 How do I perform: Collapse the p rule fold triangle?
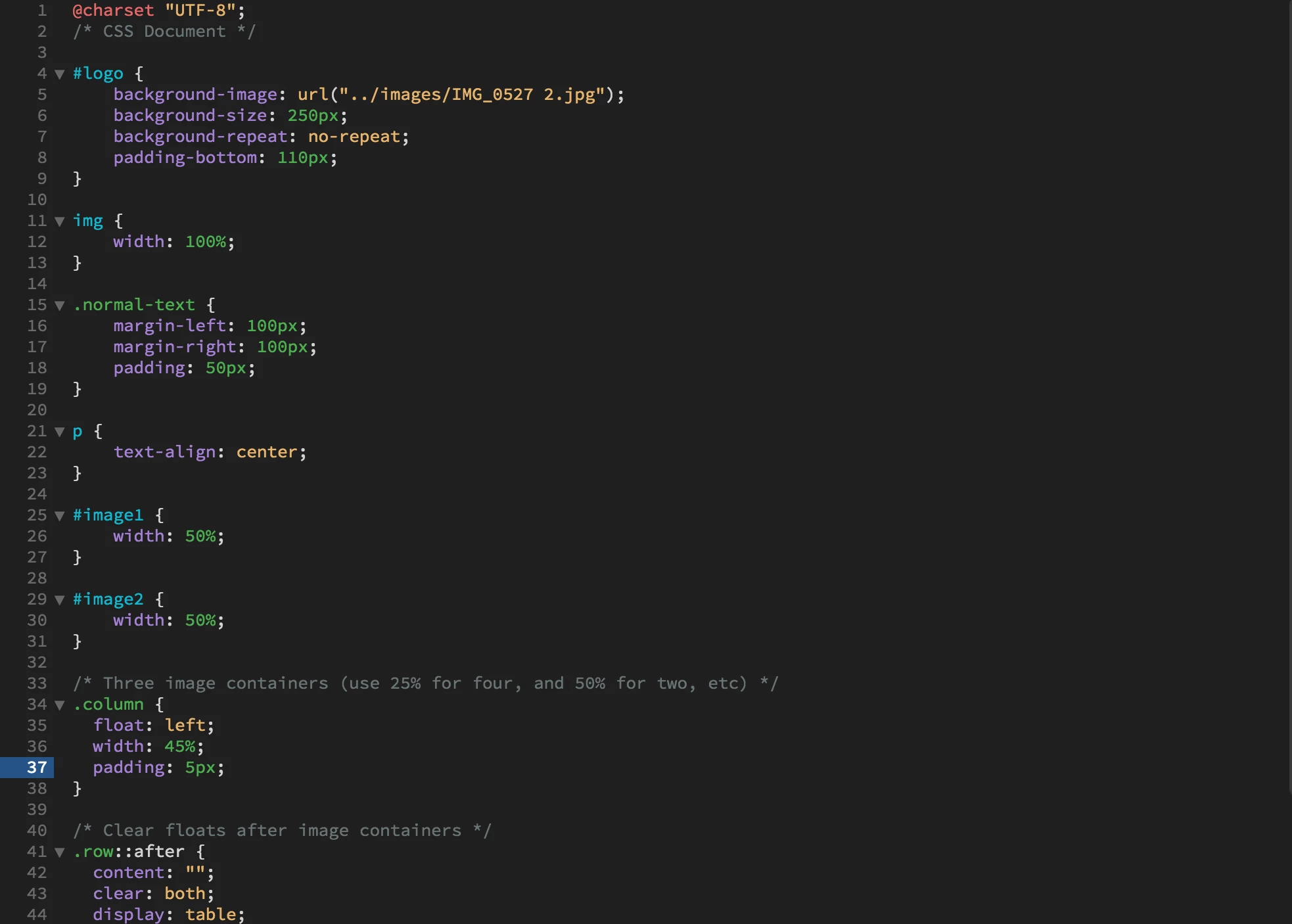tap(60, 432)
